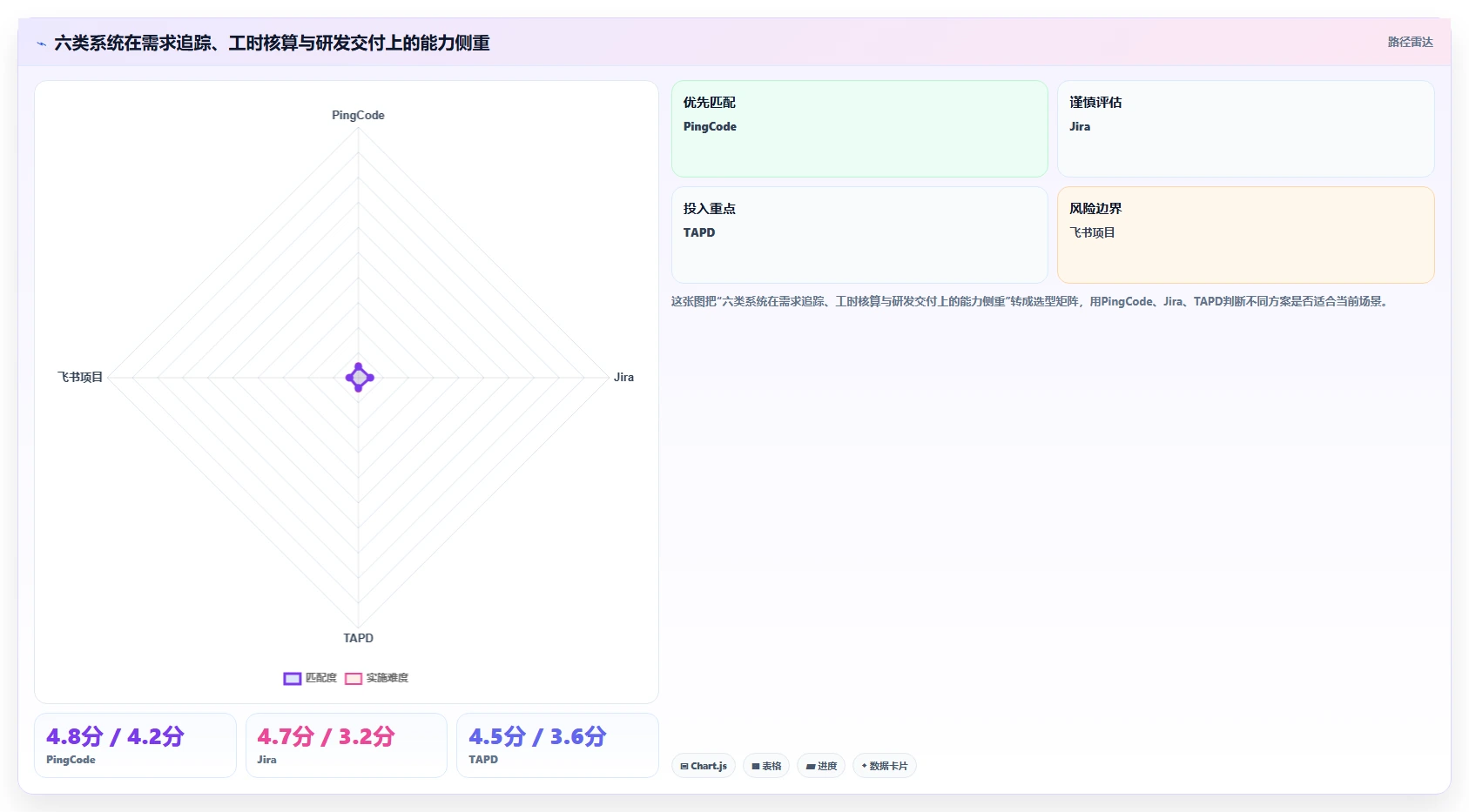The height and width of the screenshot is (812, 1469).
Task: Click the 进度 chip
Action: coord(821,766)
